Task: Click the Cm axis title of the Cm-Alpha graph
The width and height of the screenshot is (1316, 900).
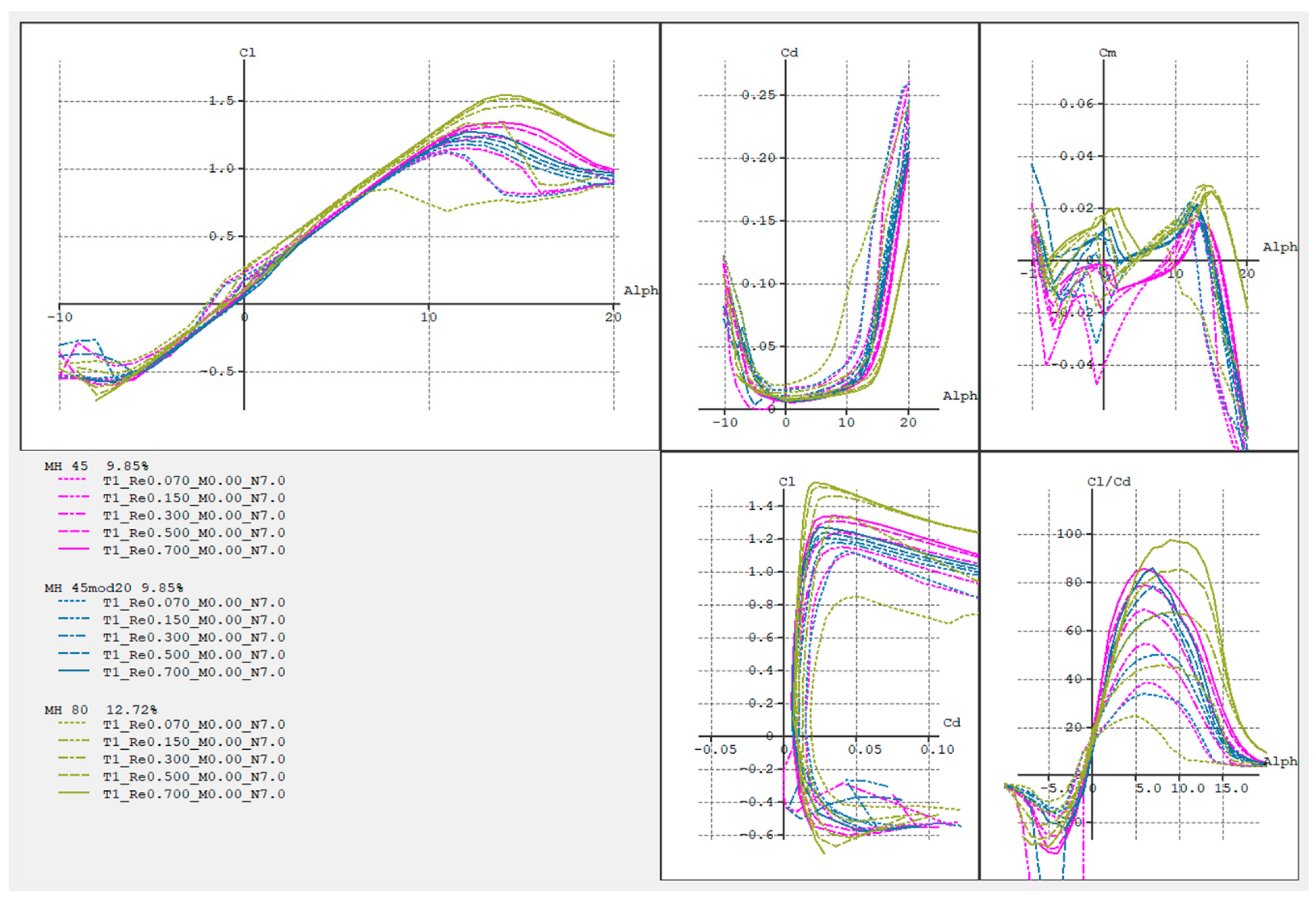Action: click(x=1107, y=52)
